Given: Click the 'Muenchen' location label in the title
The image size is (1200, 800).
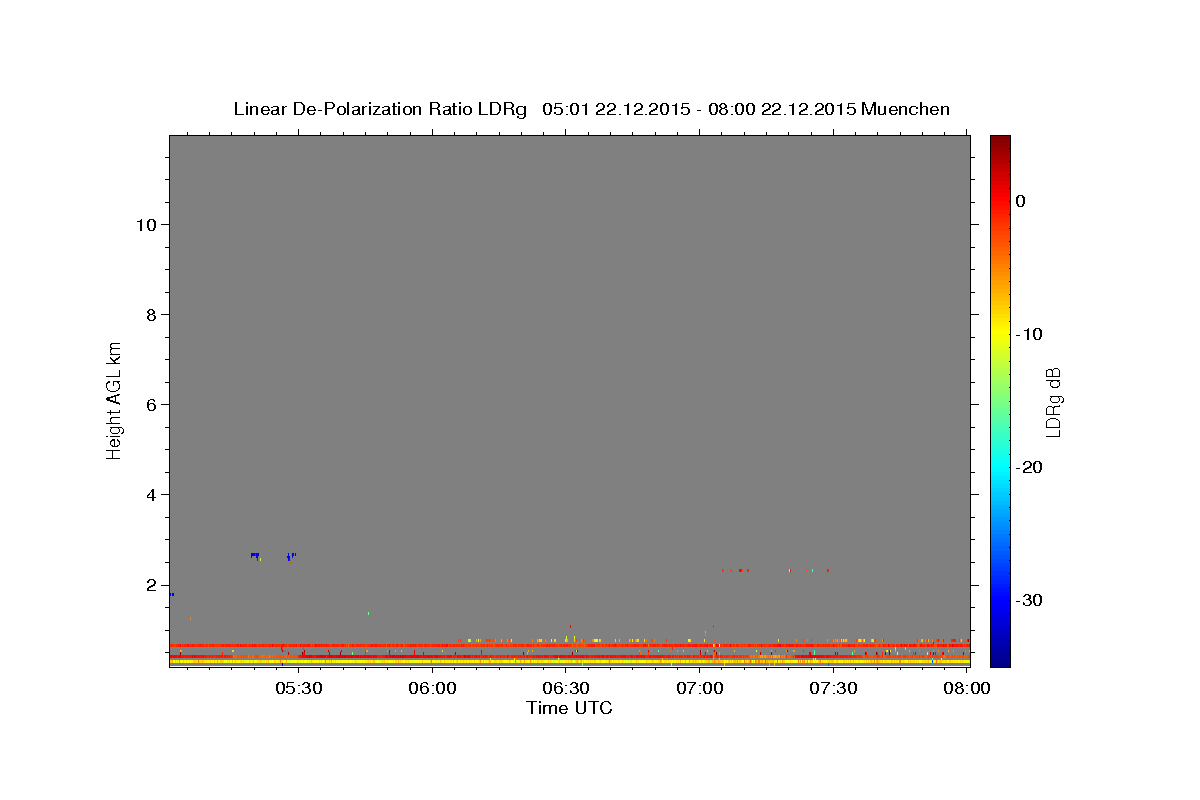Looking at the screenshot, I should tap(906, 109).
